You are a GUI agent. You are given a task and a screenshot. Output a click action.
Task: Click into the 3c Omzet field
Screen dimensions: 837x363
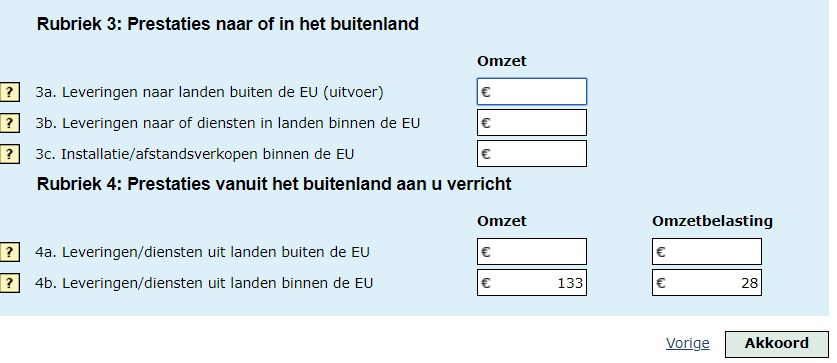532,154
